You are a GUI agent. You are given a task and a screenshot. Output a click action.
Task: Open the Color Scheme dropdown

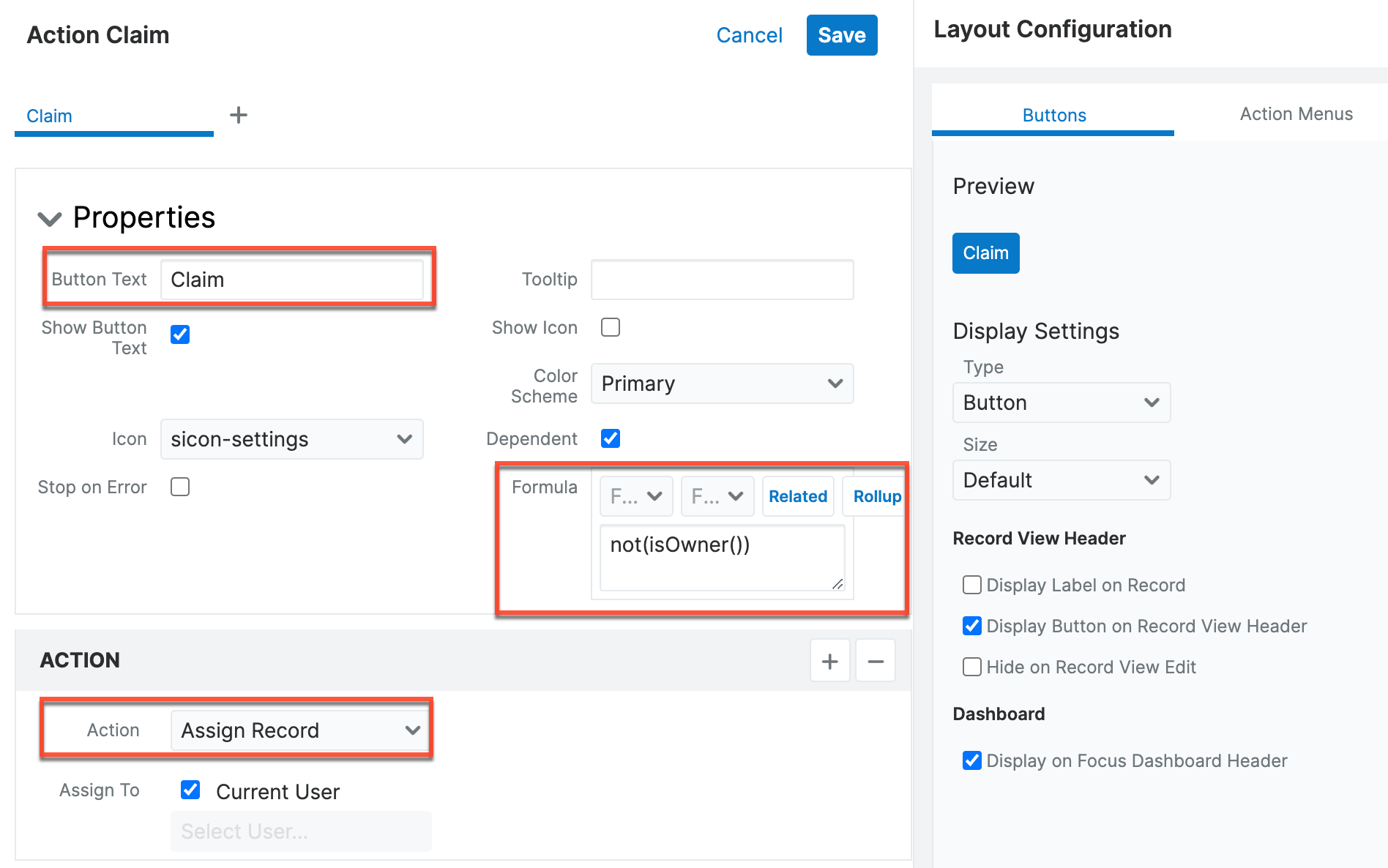pos(722,384)
